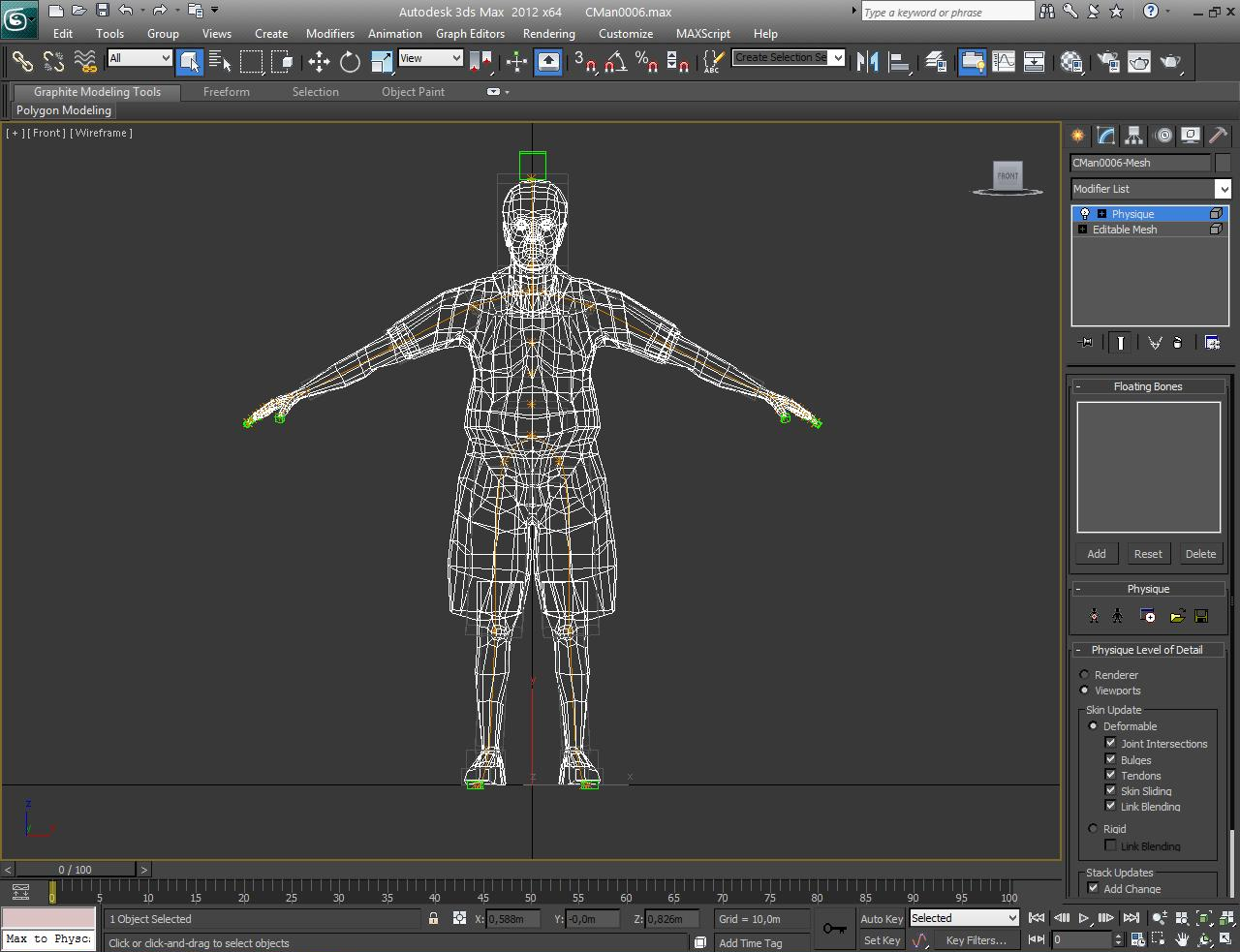1240x952 pixels.
Task: Open the selection filter All dropdown
Action: [x=140, y=58]
